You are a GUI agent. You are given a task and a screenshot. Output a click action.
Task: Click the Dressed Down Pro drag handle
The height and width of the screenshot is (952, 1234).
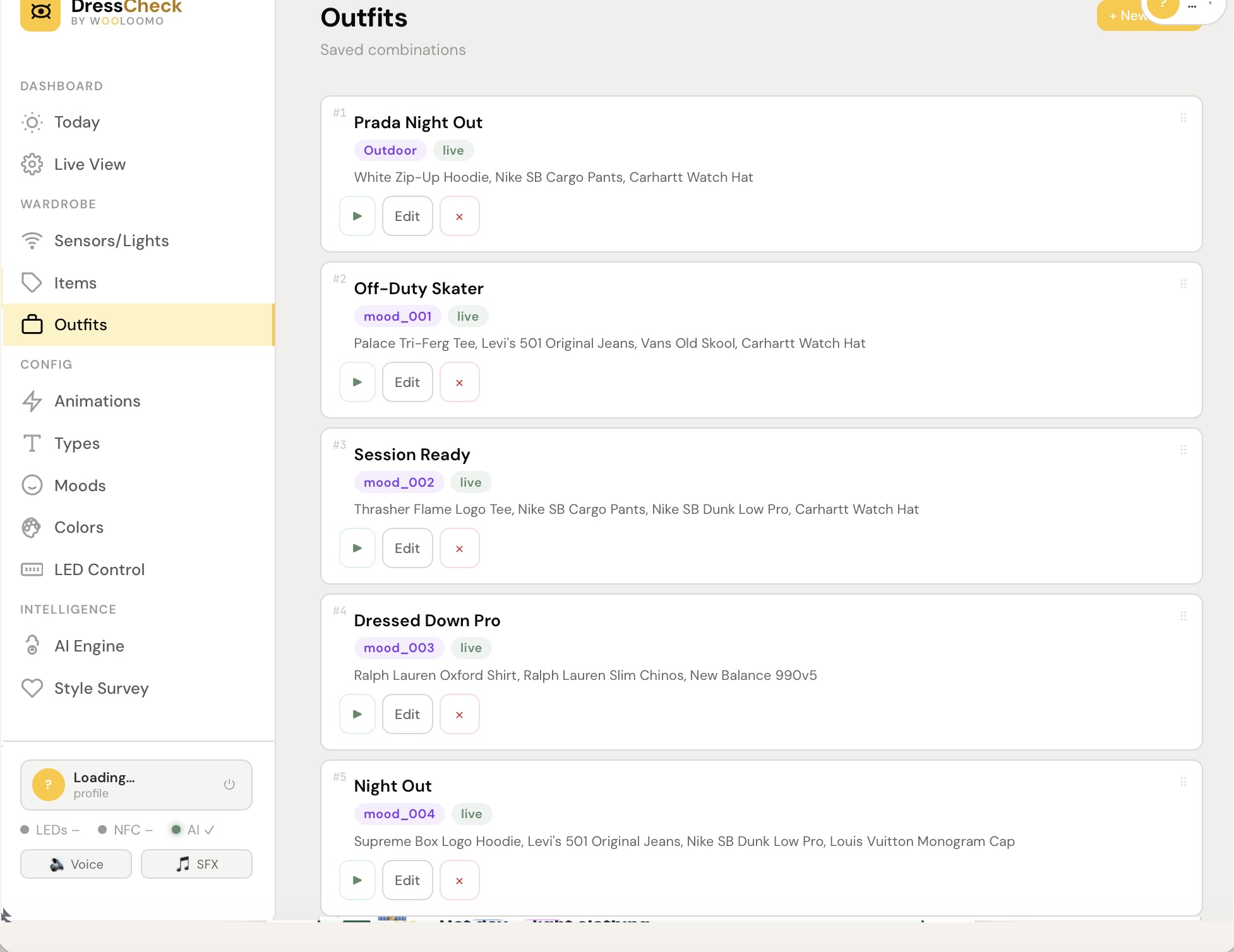[1183, 616]
